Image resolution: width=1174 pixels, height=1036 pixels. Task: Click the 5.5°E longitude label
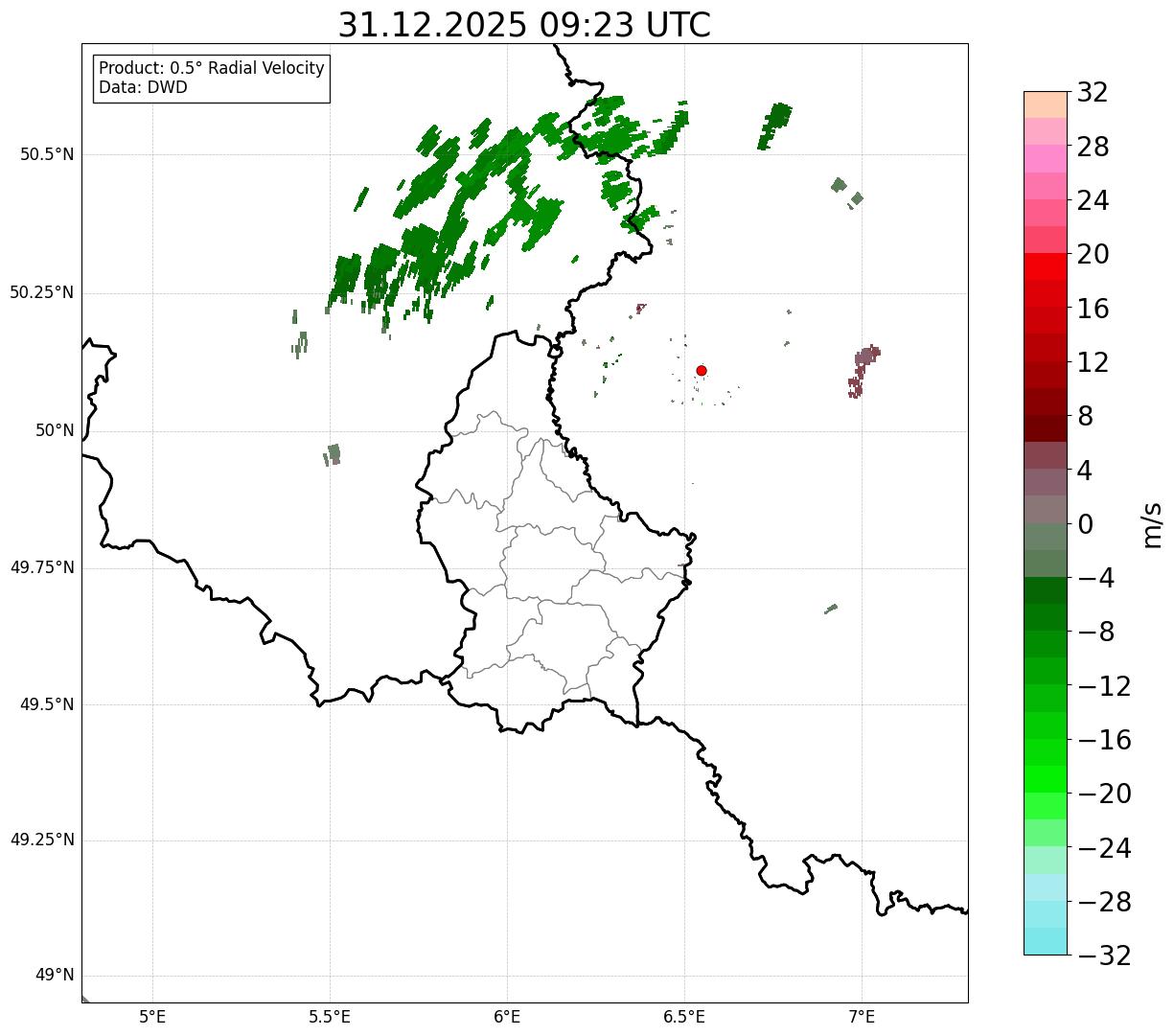[330, 1017]
